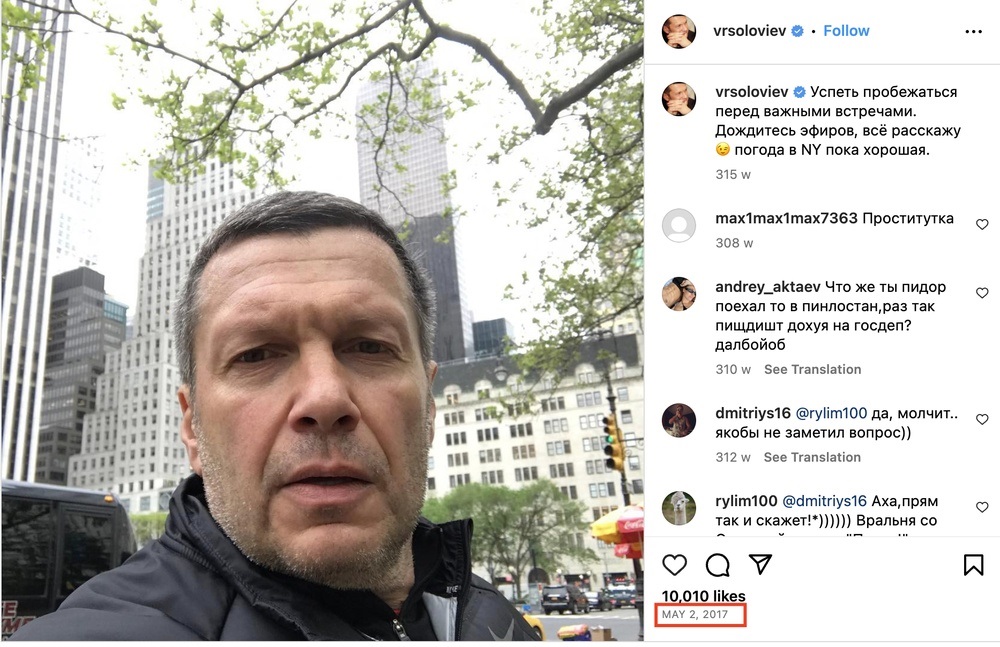Screen dimensions: 1000x647
Task: Open @dmitriys16 mention in rylim100 comment
Action: pos(824,501)
